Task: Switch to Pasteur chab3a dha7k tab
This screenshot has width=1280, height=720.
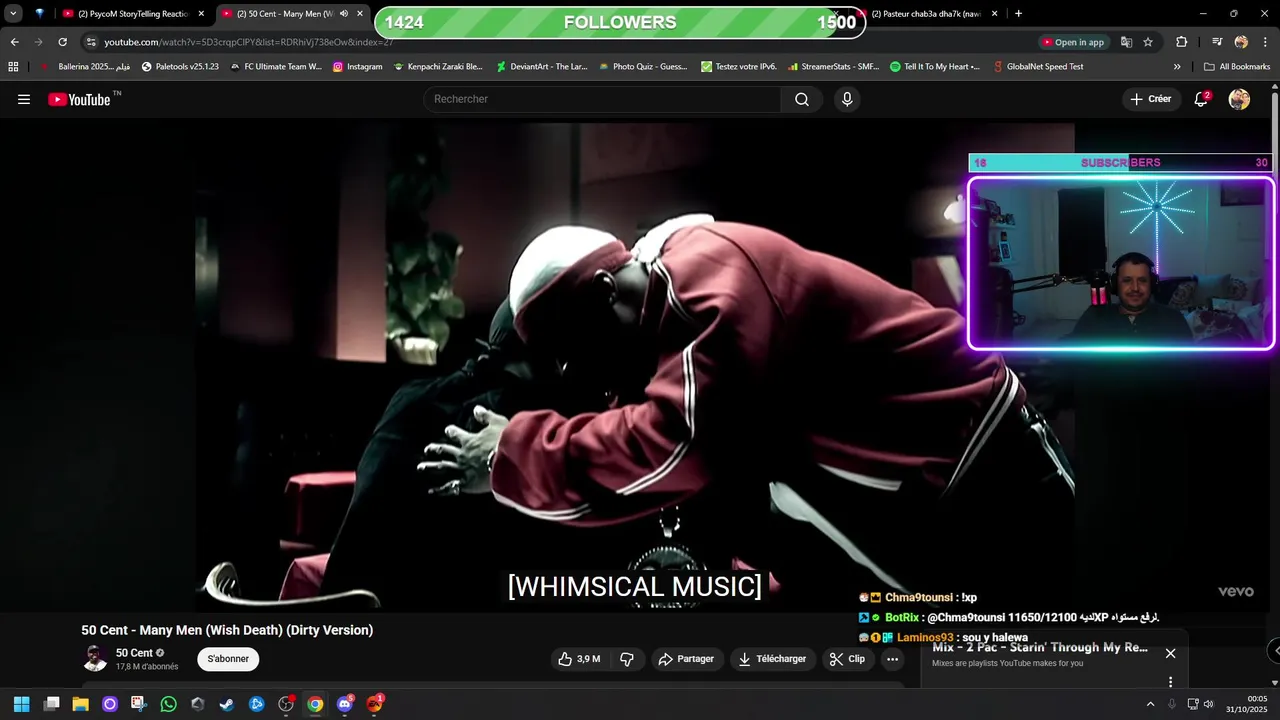Action: click(925, 14)
